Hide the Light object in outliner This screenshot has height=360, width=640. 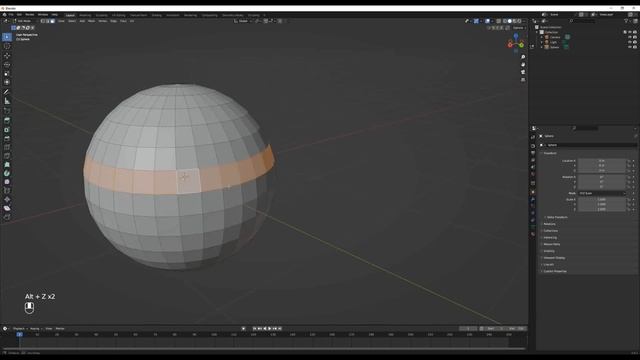630,42
